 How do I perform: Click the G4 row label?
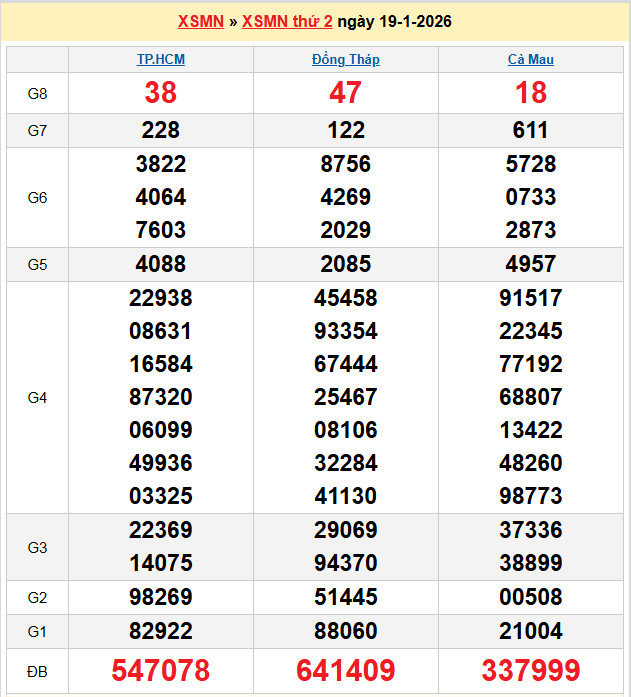tap(37, 397)
